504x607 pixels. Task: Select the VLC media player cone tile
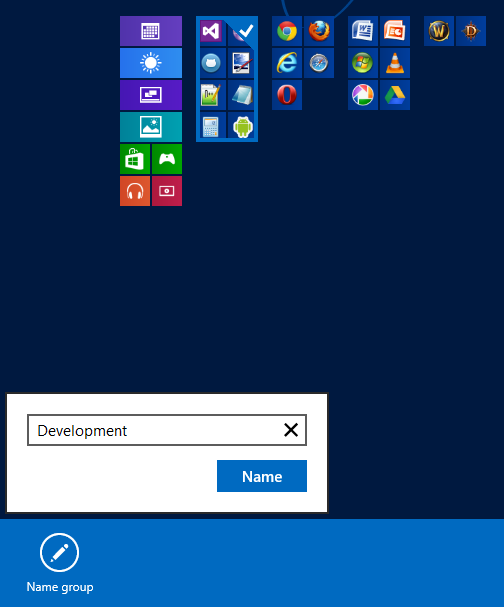(x=395, y=63)
